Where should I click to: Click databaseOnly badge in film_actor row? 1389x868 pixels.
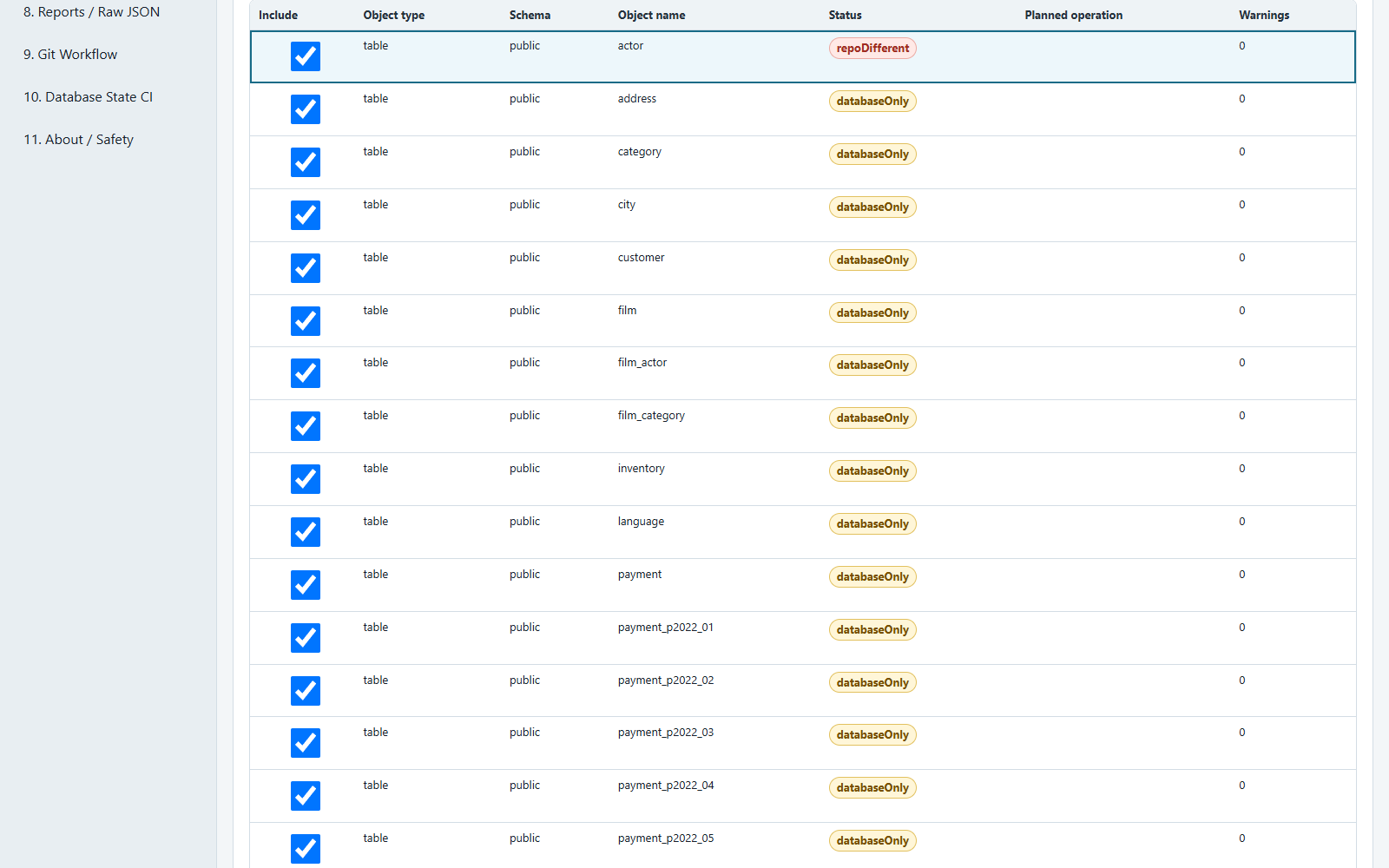pos(872,365)
